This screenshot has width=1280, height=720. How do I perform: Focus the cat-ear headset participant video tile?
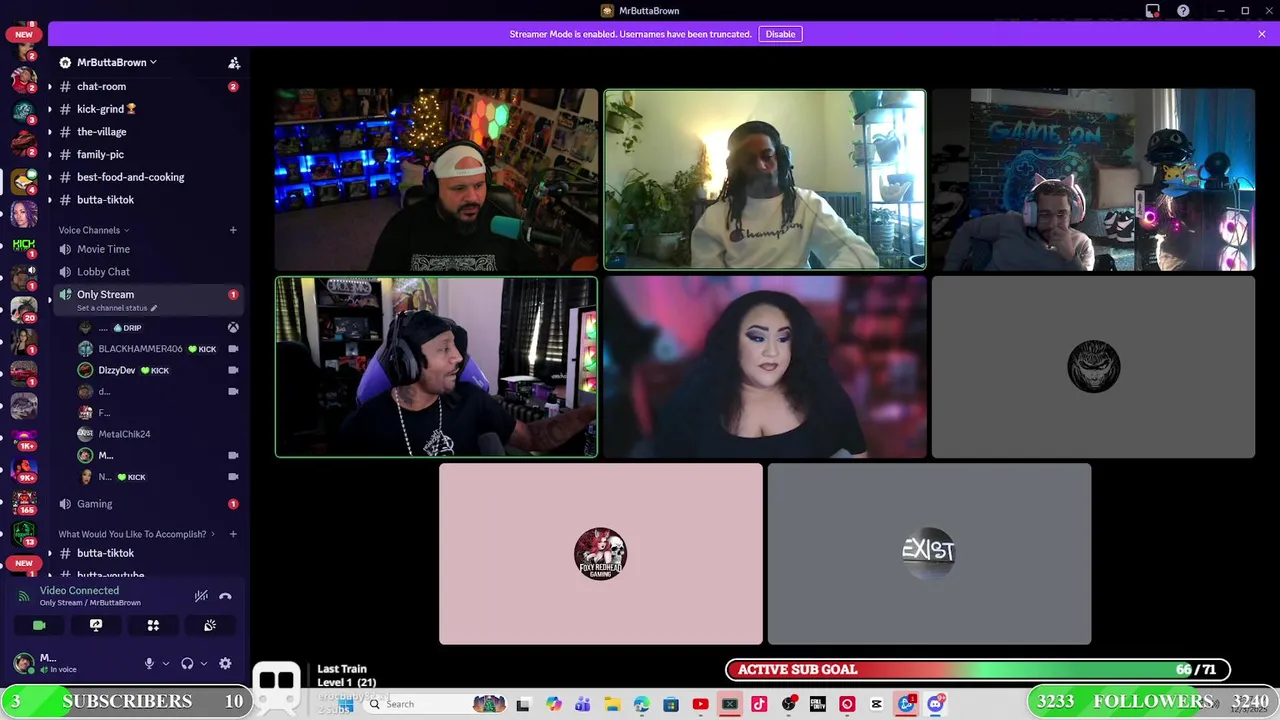[x=1093, y=180]
